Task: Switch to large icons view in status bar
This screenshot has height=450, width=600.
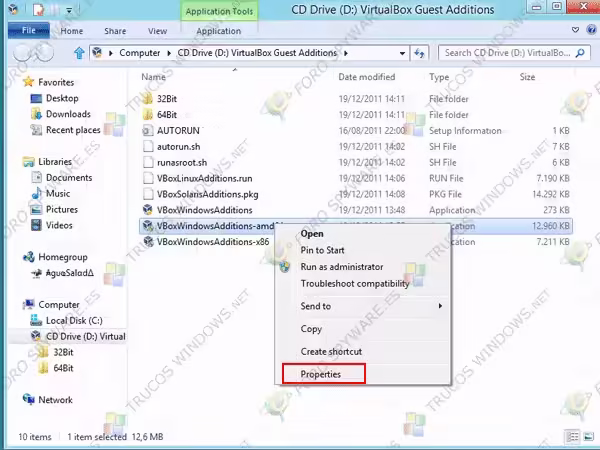Action: [x=589, y=437]
